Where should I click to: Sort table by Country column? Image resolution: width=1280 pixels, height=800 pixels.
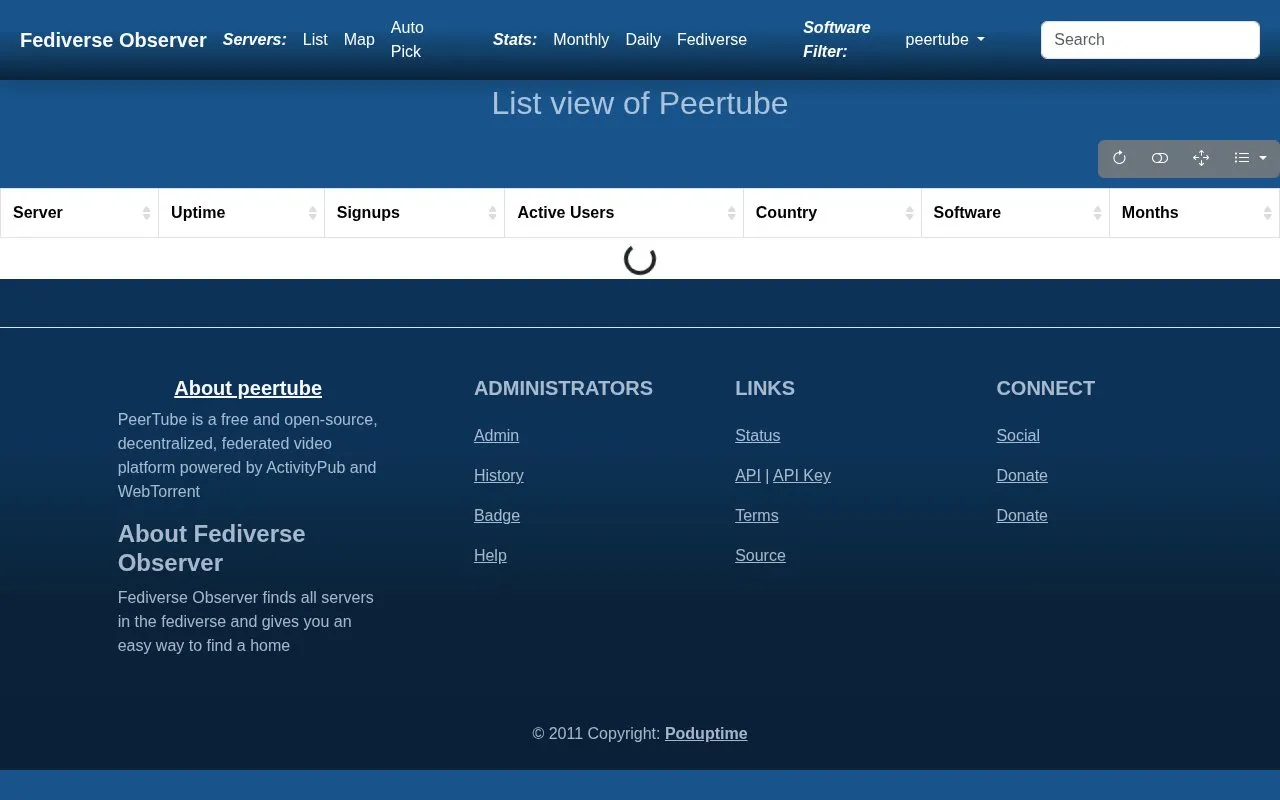click(x=832, y=213)
